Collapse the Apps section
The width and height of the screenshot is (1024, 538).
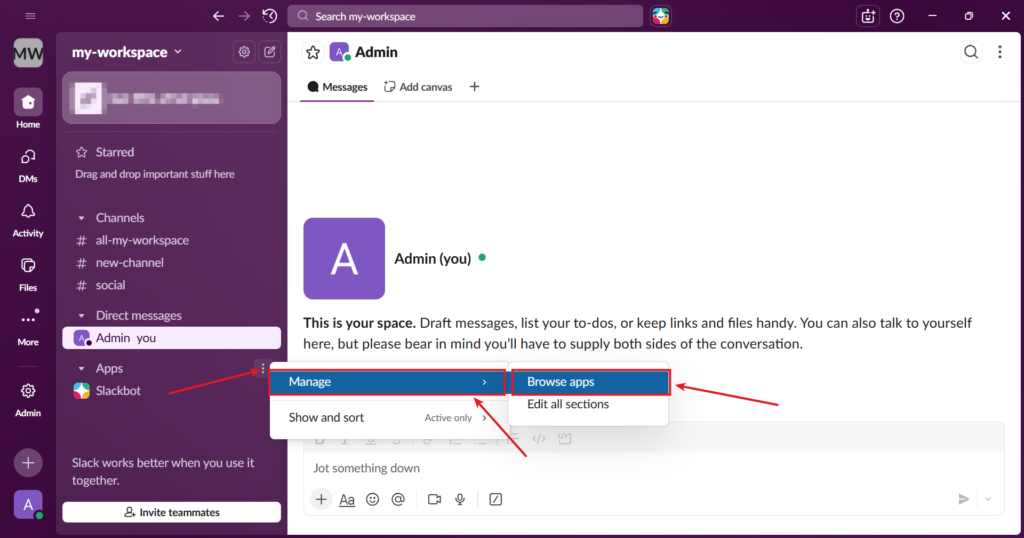coord(82,369)
